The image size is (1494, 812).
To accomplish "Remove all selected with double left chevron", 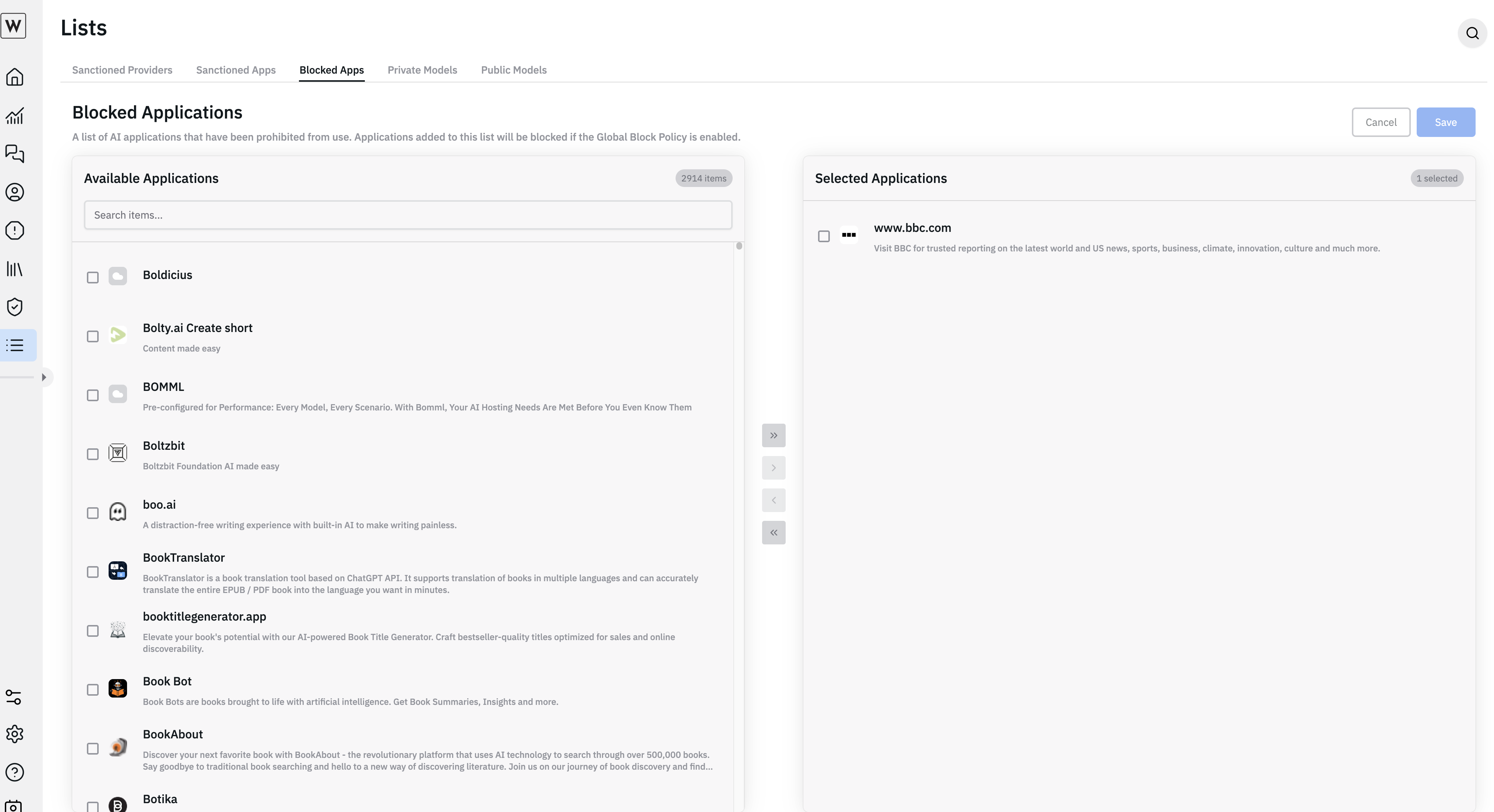I will 774,533.
